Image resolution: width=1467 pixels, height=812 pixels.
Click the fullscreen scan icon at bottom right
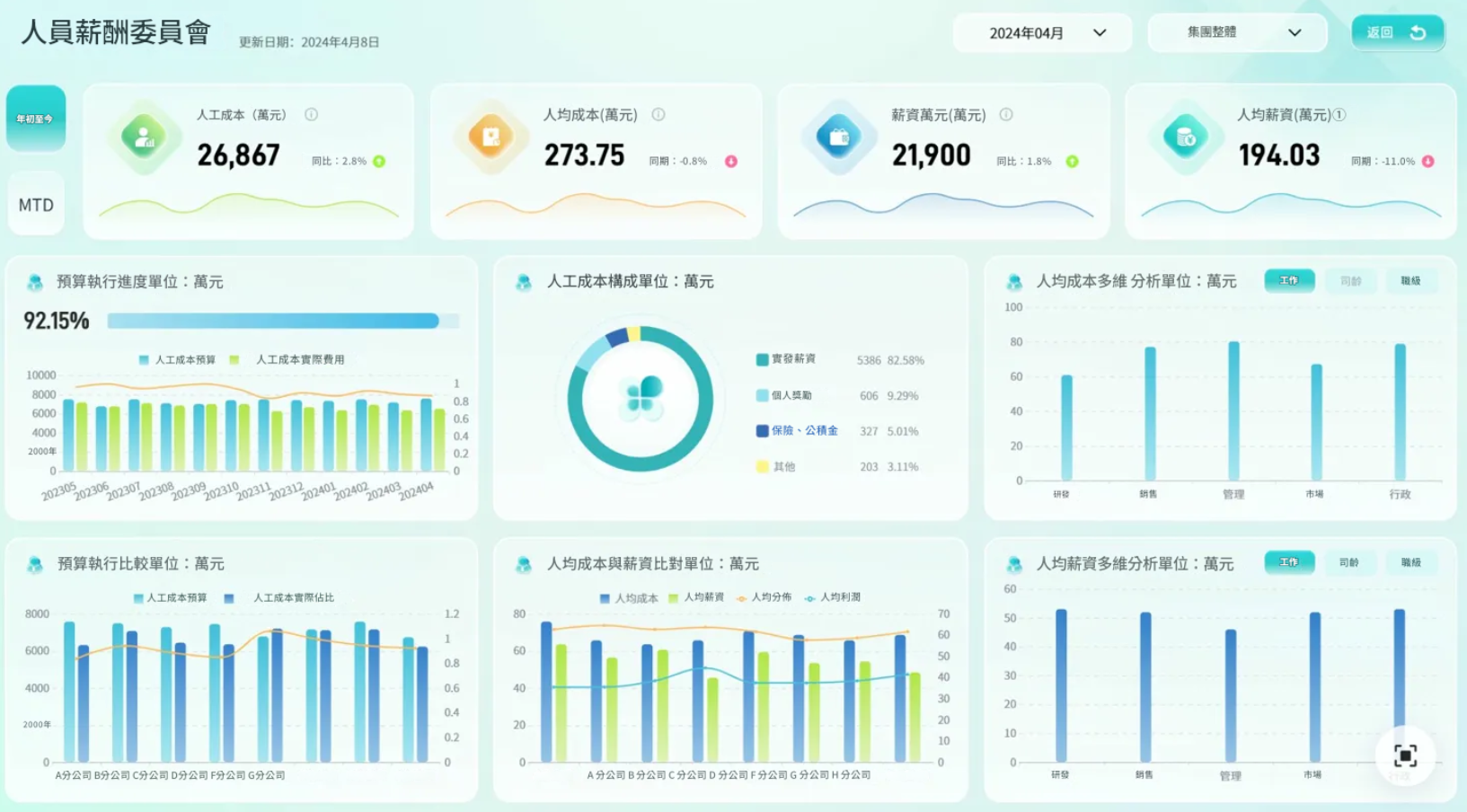(x=1405, y=755)
